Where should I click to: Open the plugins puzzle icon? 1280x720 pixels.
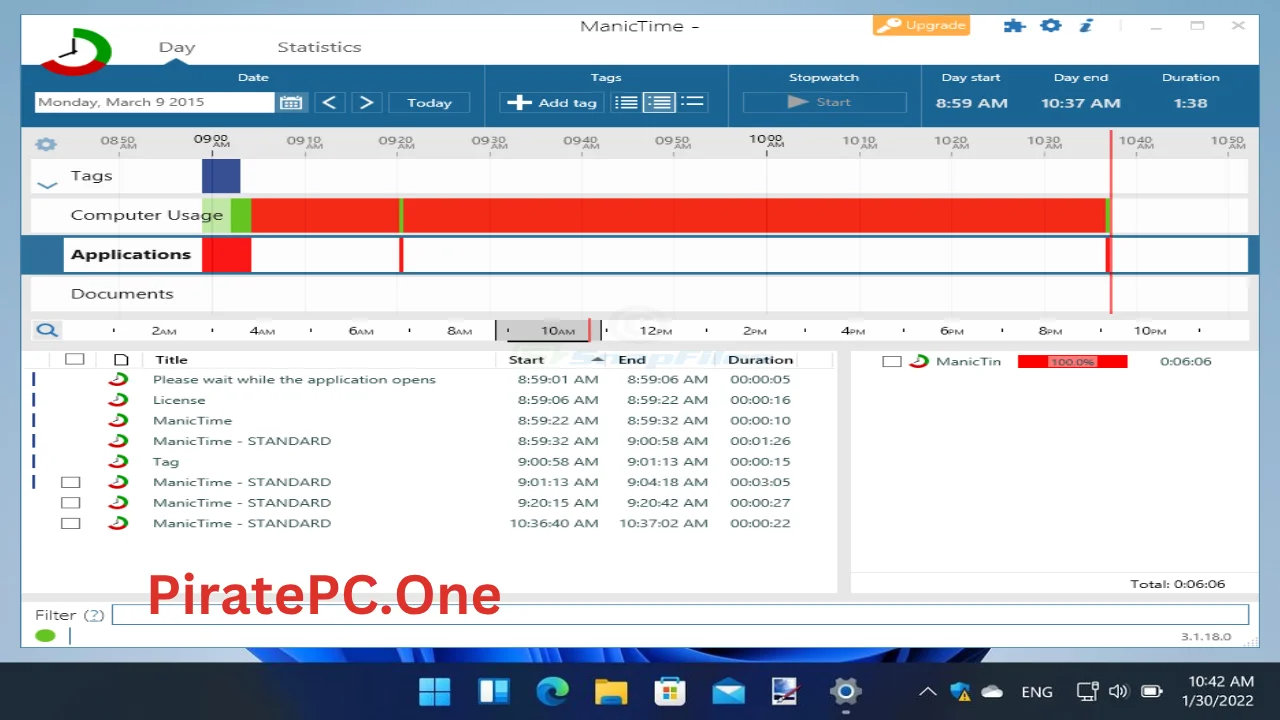(x=1014, y=25)
